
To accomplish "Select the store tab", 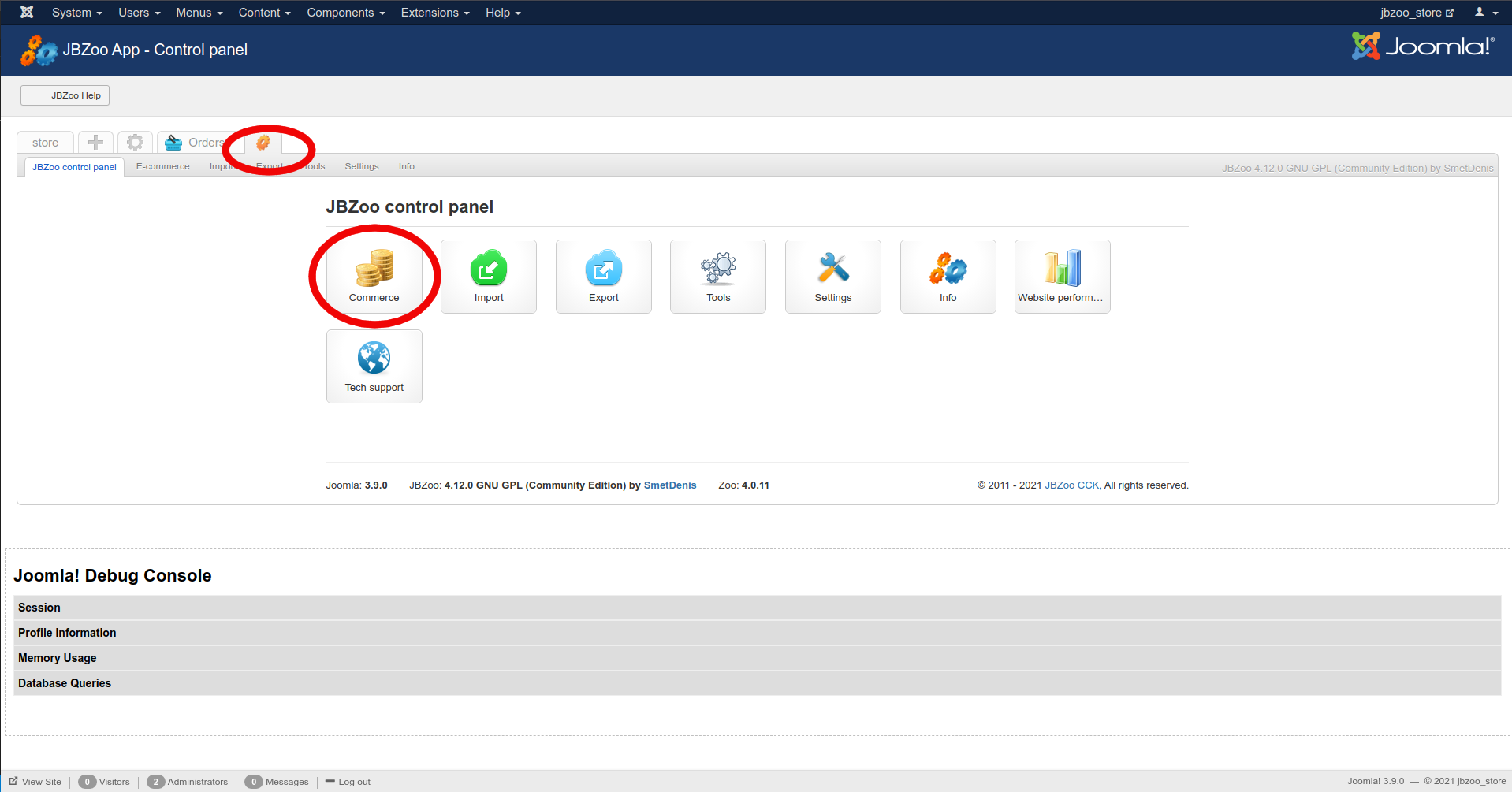I will [46, 142].
